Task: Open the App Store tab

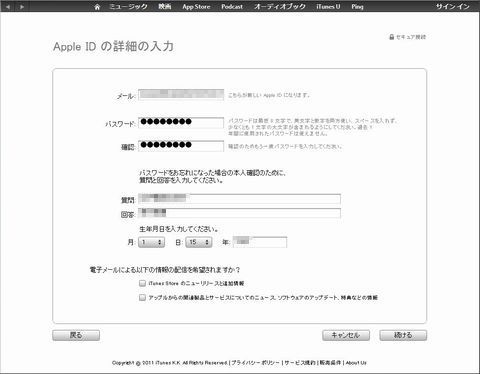Action: (x=196, y=7)
